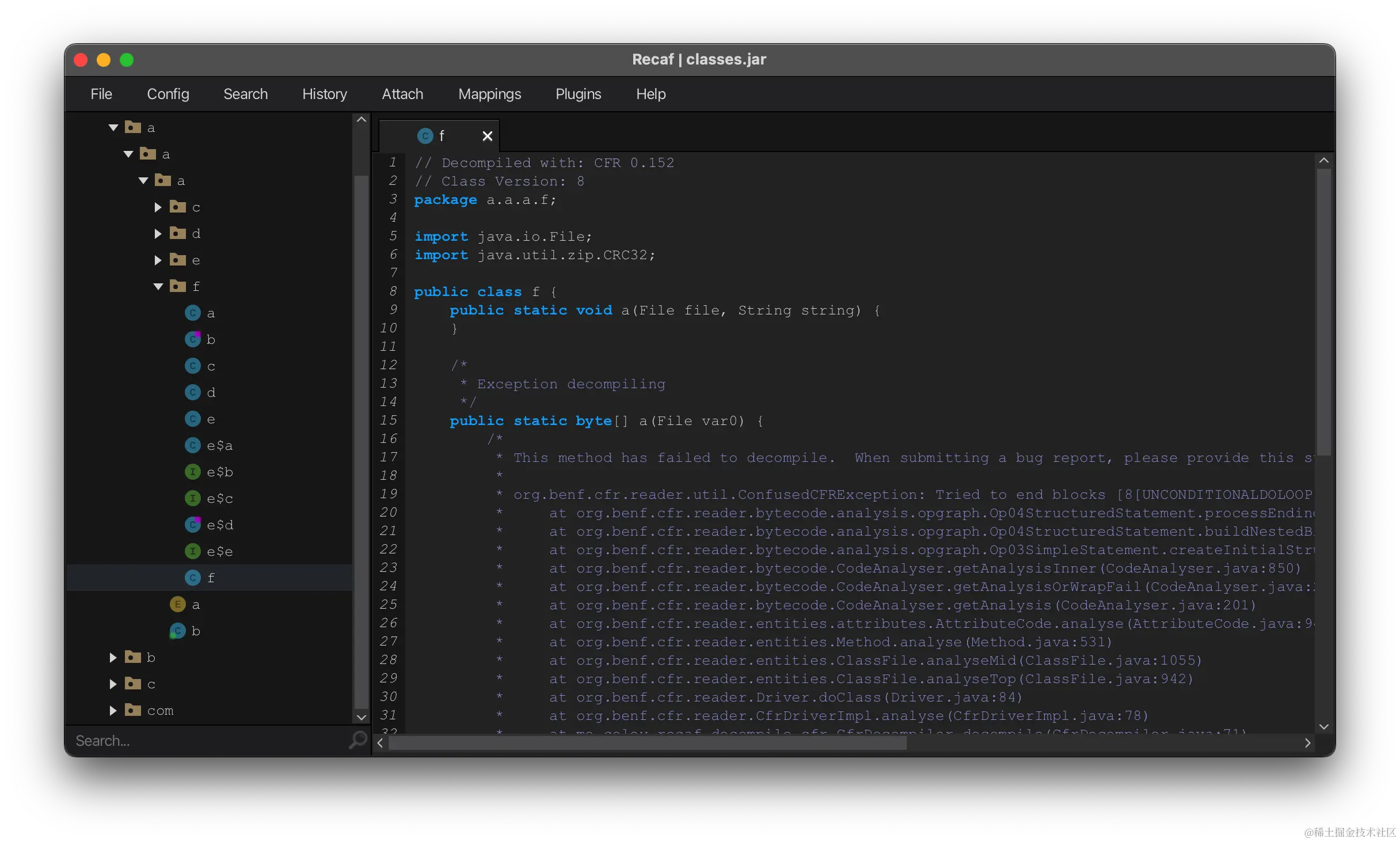
Task: Click the editor's horizontal scroll left arrow
Action: pyautogui.click(x=380, y=743)
